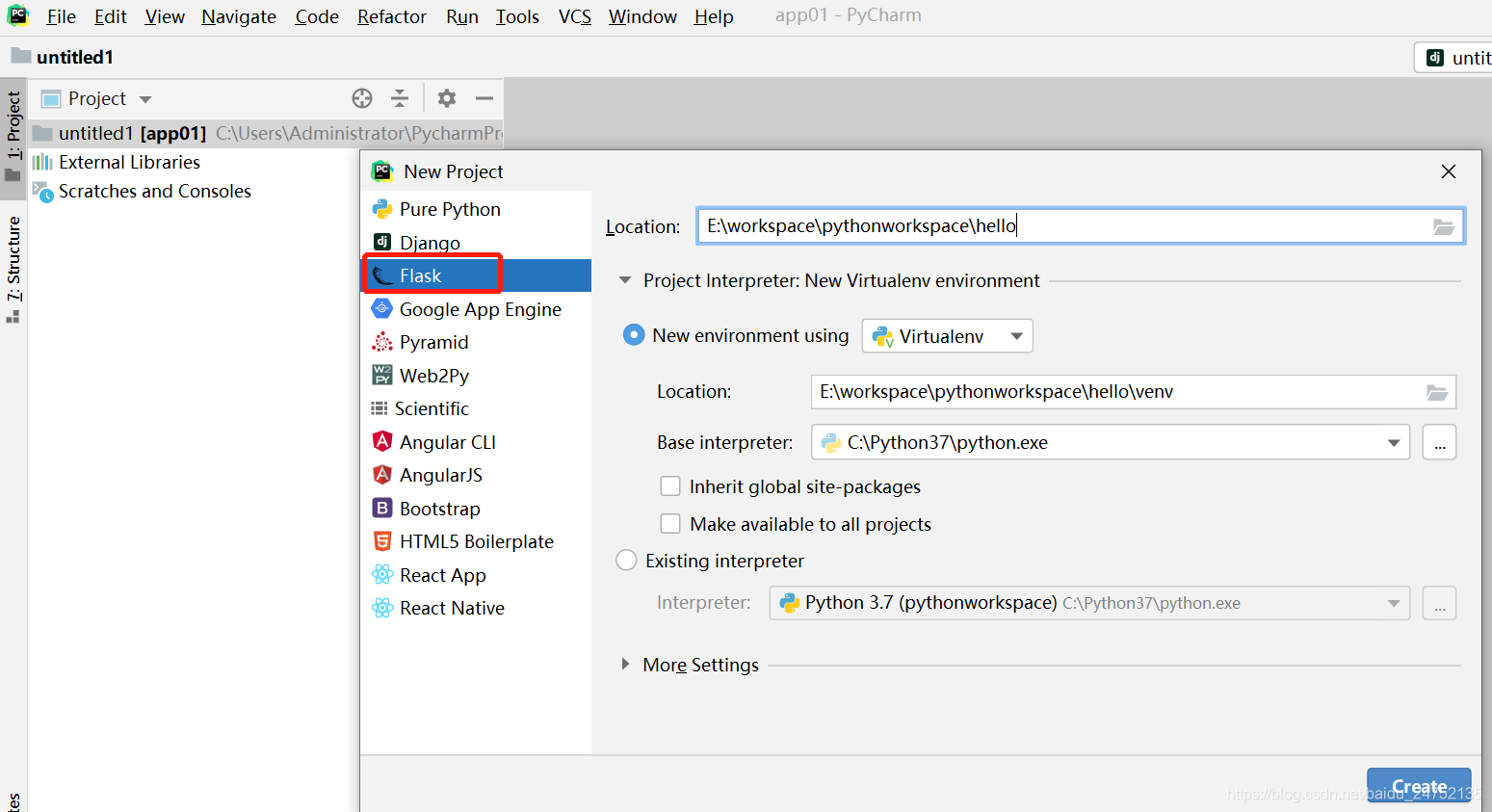Open the VCS menu
Screen dimensions: 1492x812
click(575, 16)
